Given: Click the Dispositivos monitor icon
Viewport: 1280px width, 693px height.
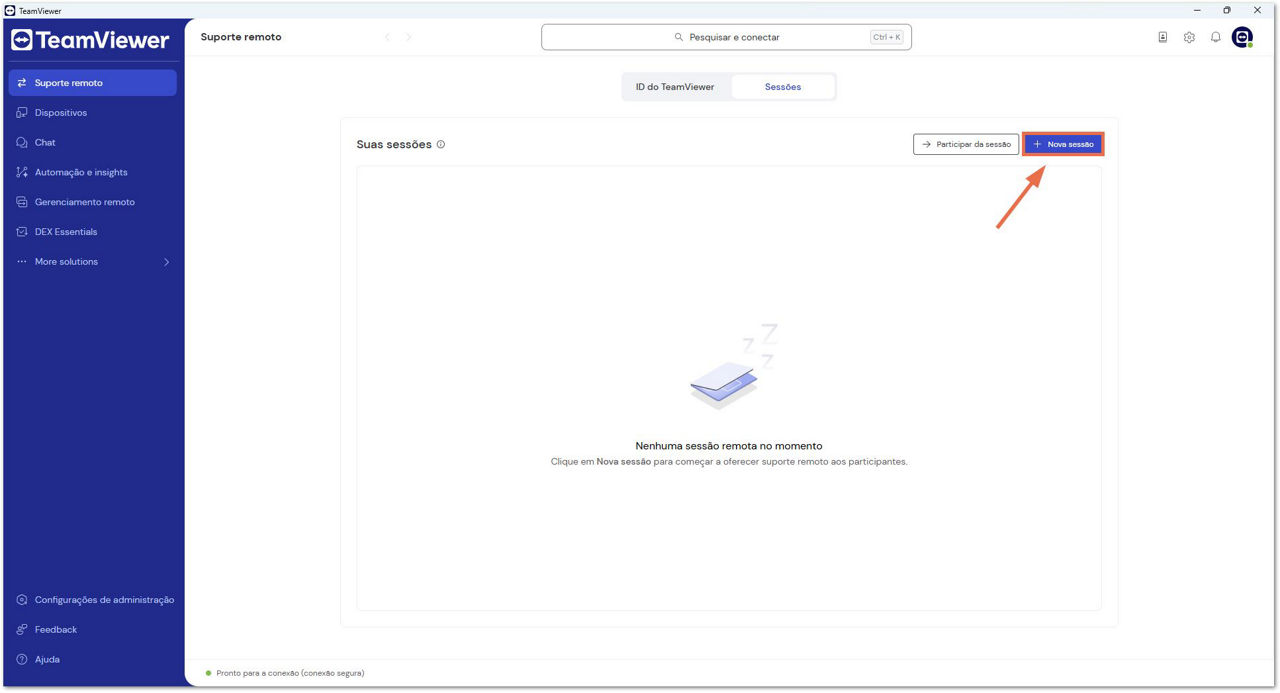Looking at the screenshot, I should click(x=22, y=113).
